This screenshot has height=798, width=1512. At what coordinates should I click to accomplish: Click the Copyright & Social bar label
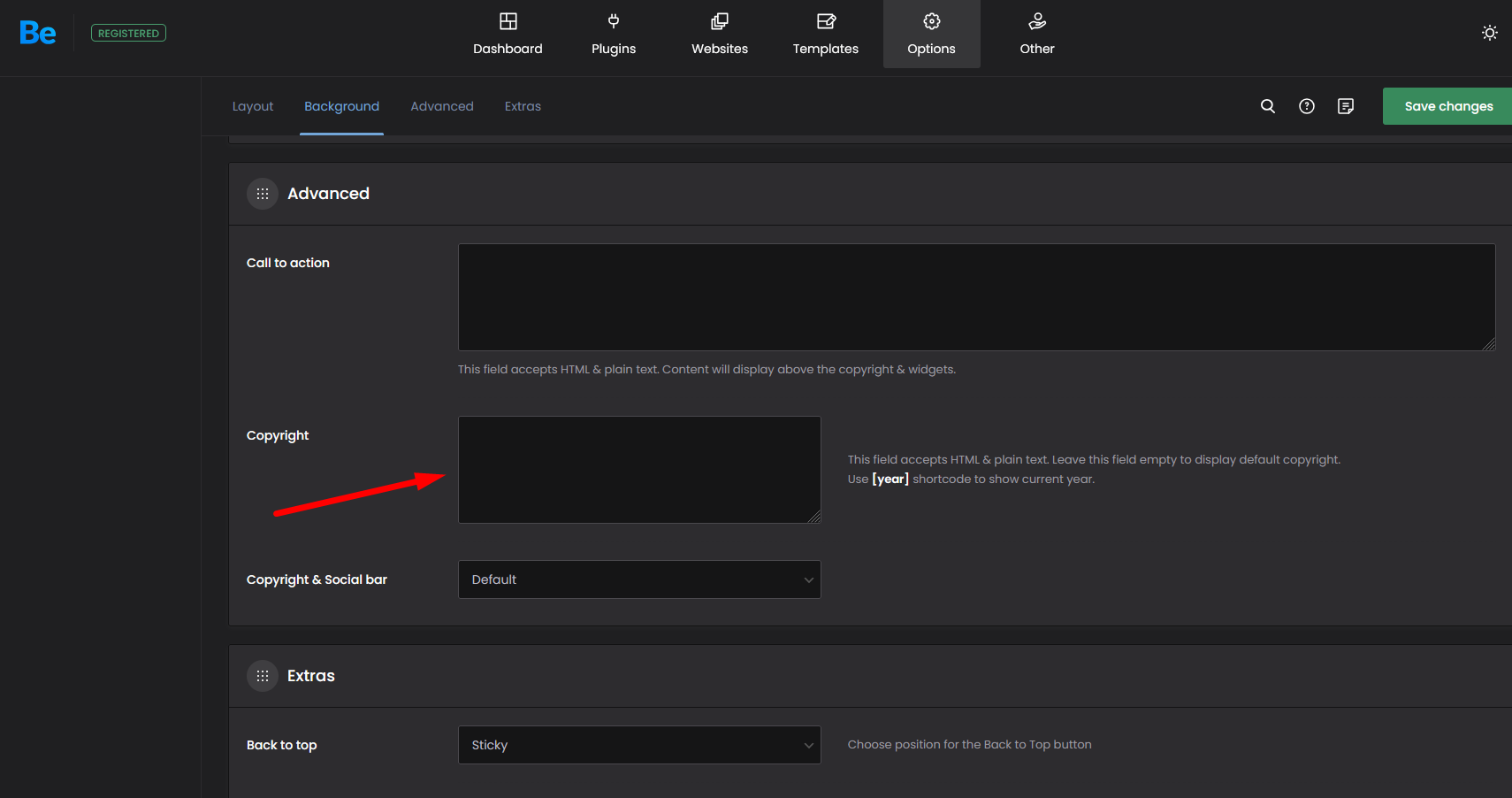[317, 579]
